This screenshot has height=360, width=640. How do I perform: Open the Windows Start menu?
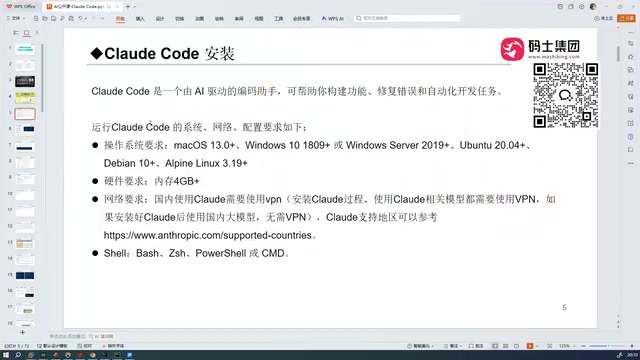click(x=6, y=355)
